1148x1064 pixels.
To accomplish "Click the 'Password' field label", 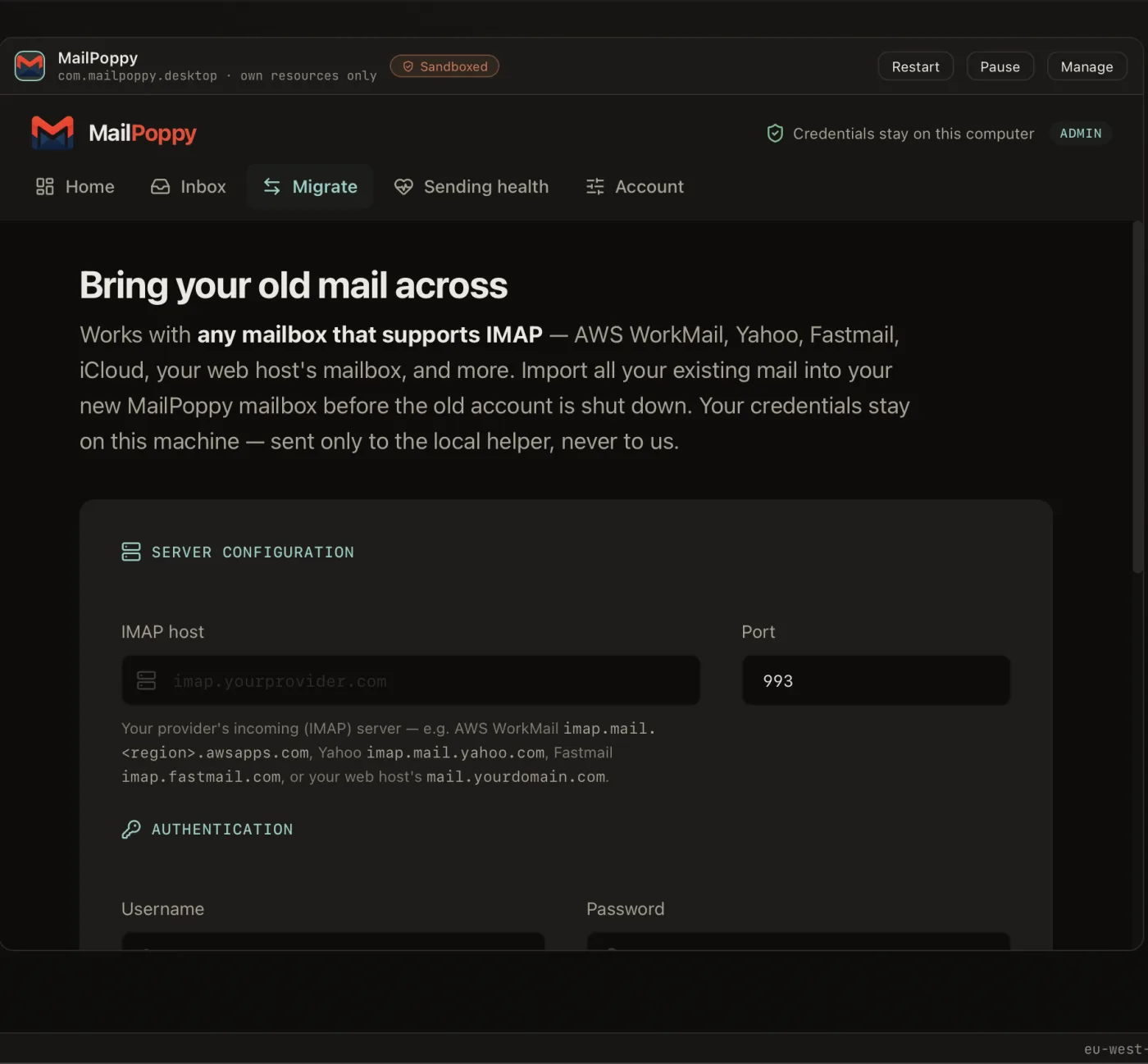I will pos(626,909).
